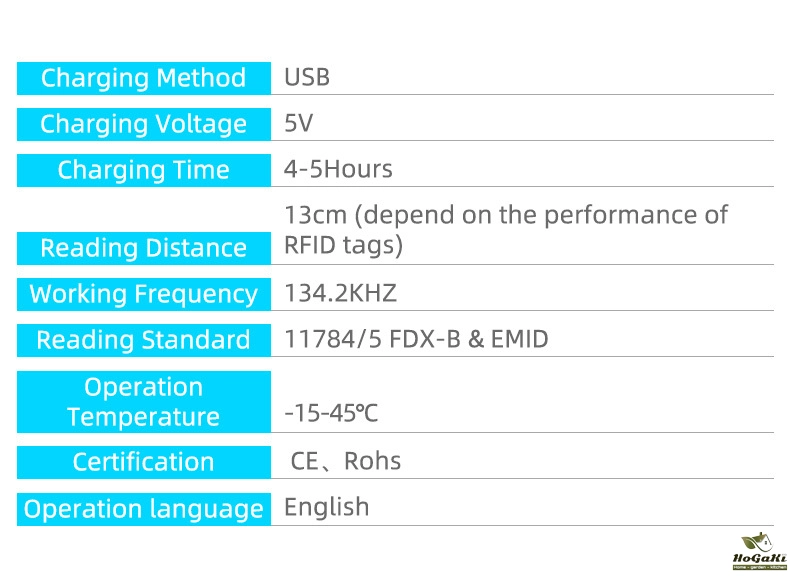This screenshot has height=584, width=790.
Task: Click the Charging Time label cell
Action: [x=144, y=170]
